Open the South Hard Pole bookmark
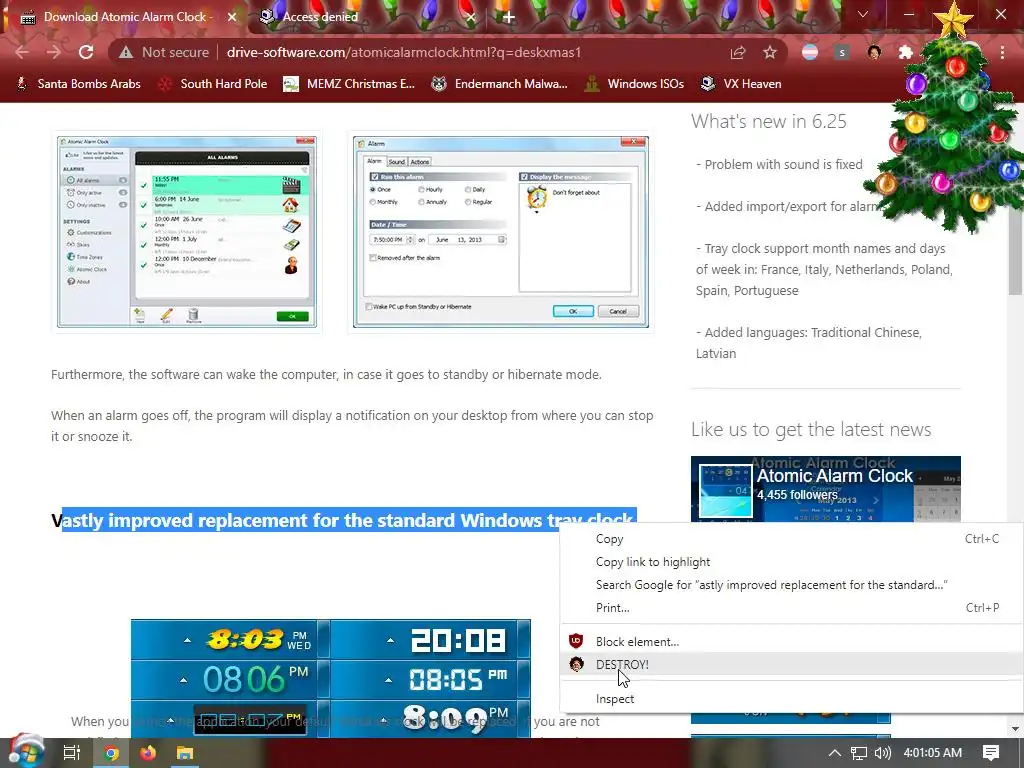 pos(214,84)
